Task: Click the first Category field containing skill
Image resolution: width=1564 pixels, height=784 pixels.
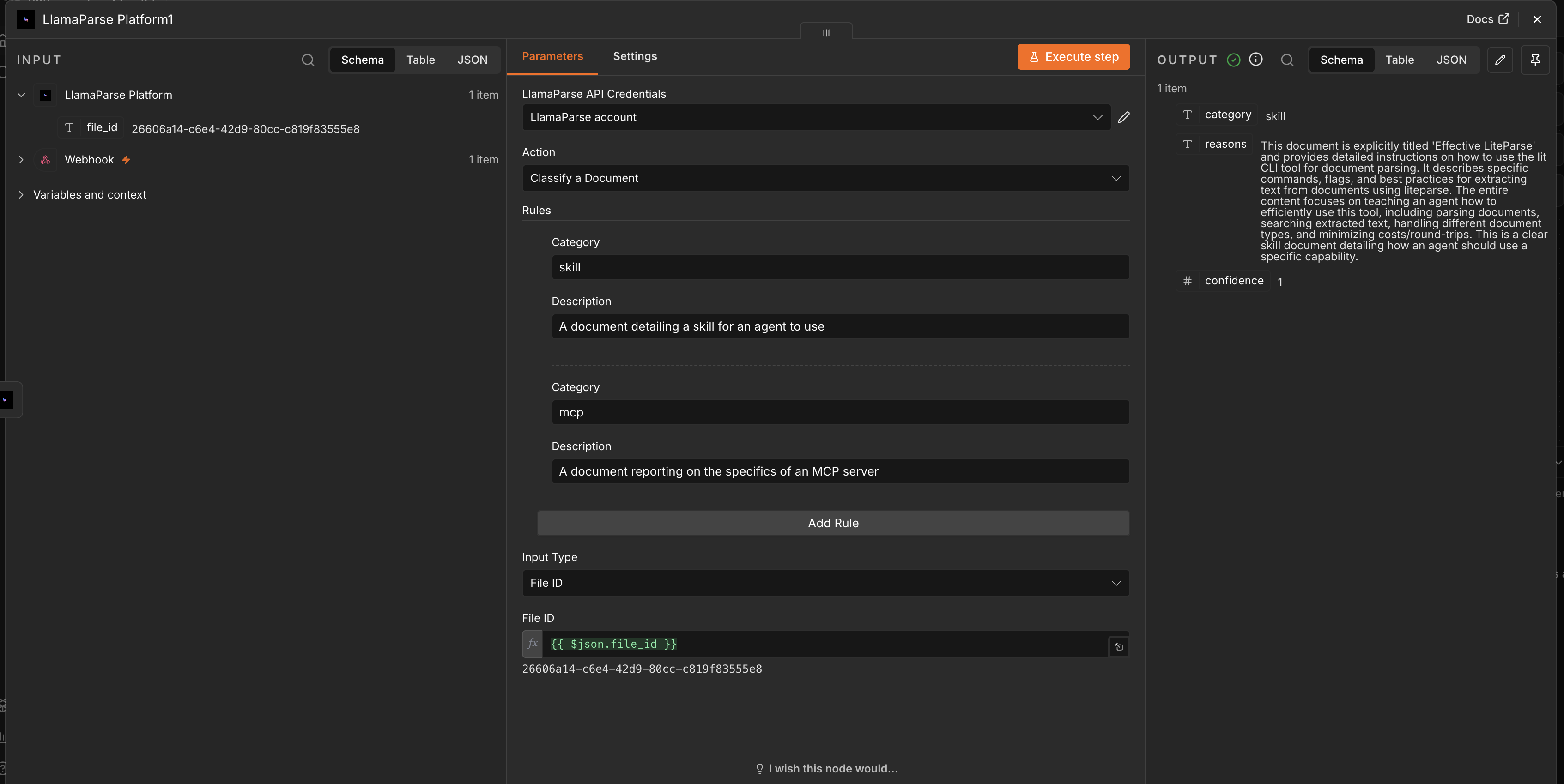Action: tap(840, 268)
